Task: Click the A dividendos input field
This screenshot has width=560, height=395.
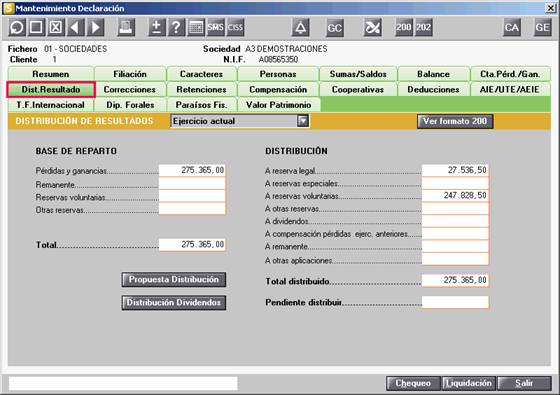Action: [x=455, y=221]
